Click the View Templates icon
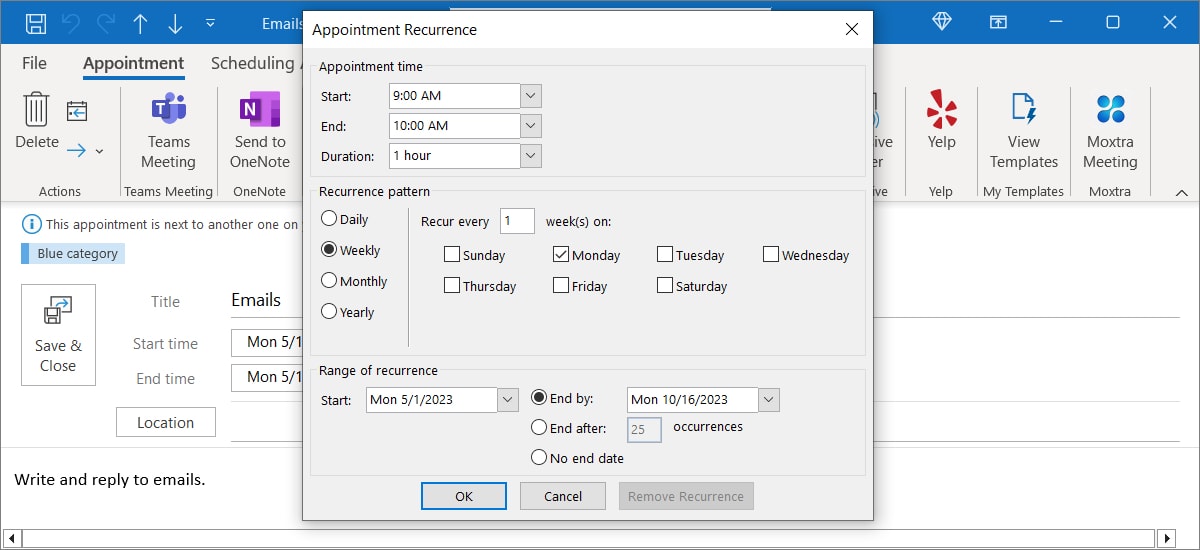Screen dimensions: 1200x550 (1023, 109)
